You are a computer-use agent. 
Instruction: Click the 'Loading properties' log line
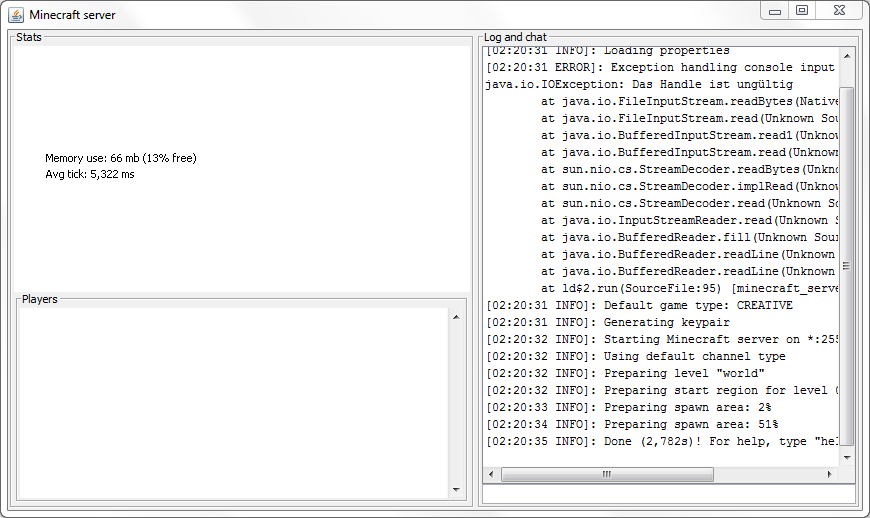[608, 50]
